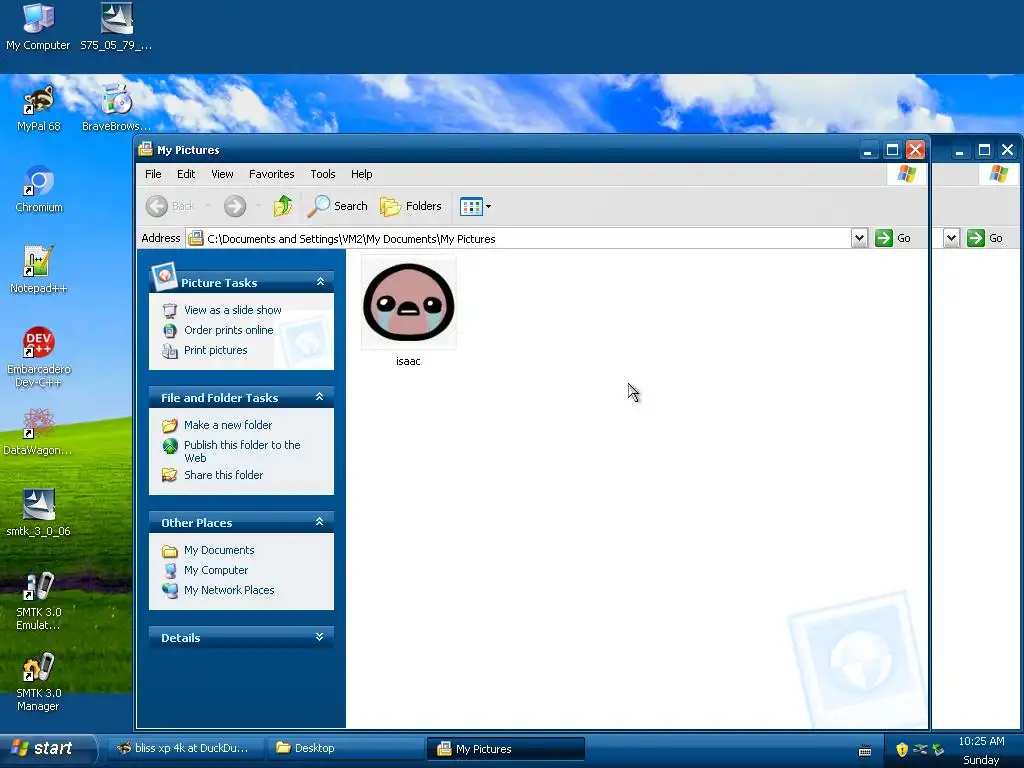Viewport: 1024px width, 768px height.
Task: Collapse the File and Folder Tasks panel
Action: point(319,396)
